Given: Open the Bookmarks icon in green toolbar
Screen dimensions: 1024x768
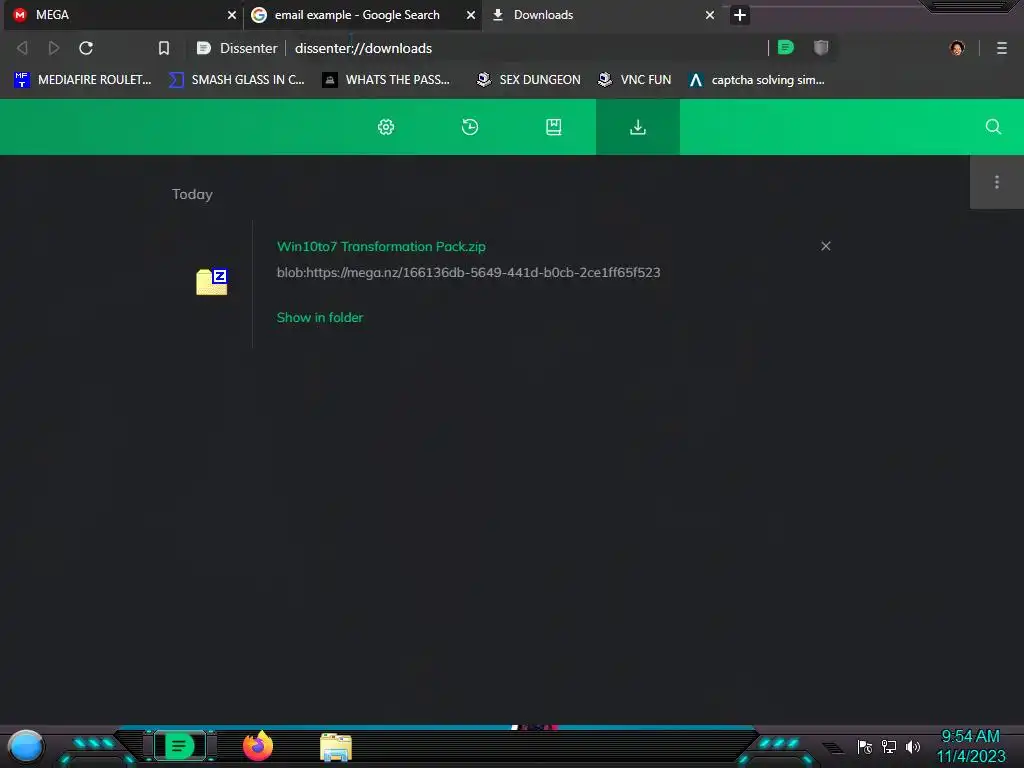Looking at the screenshot, I should [x=554, y=127].
